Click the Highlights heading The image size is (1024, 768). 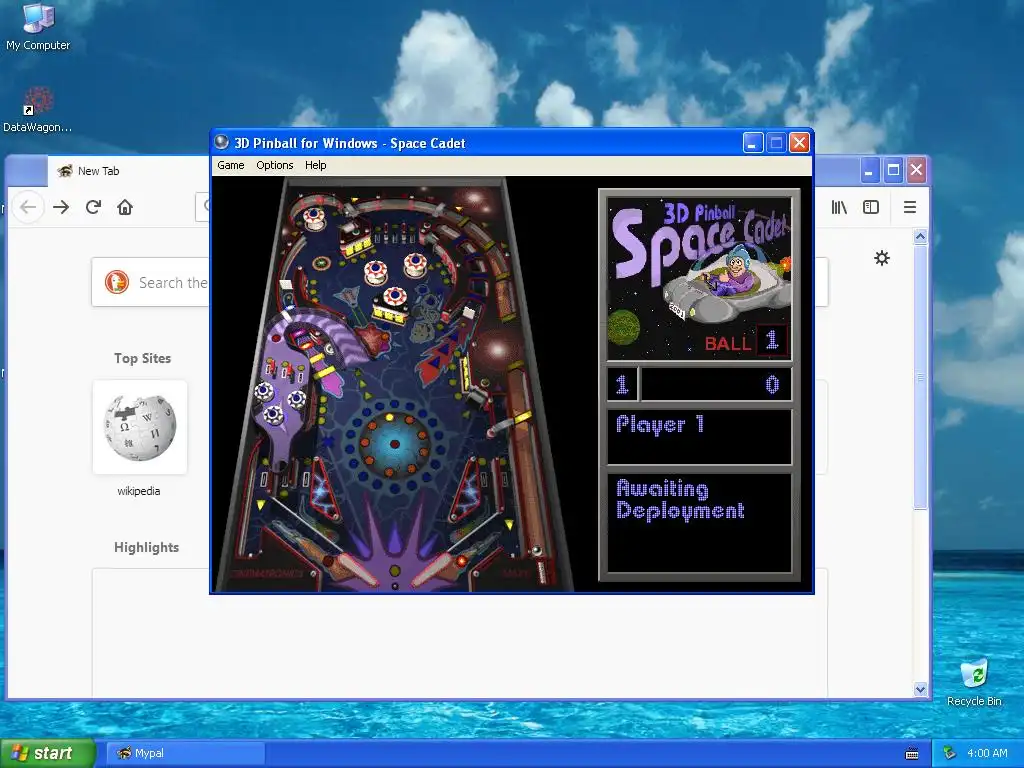point(146,547)
